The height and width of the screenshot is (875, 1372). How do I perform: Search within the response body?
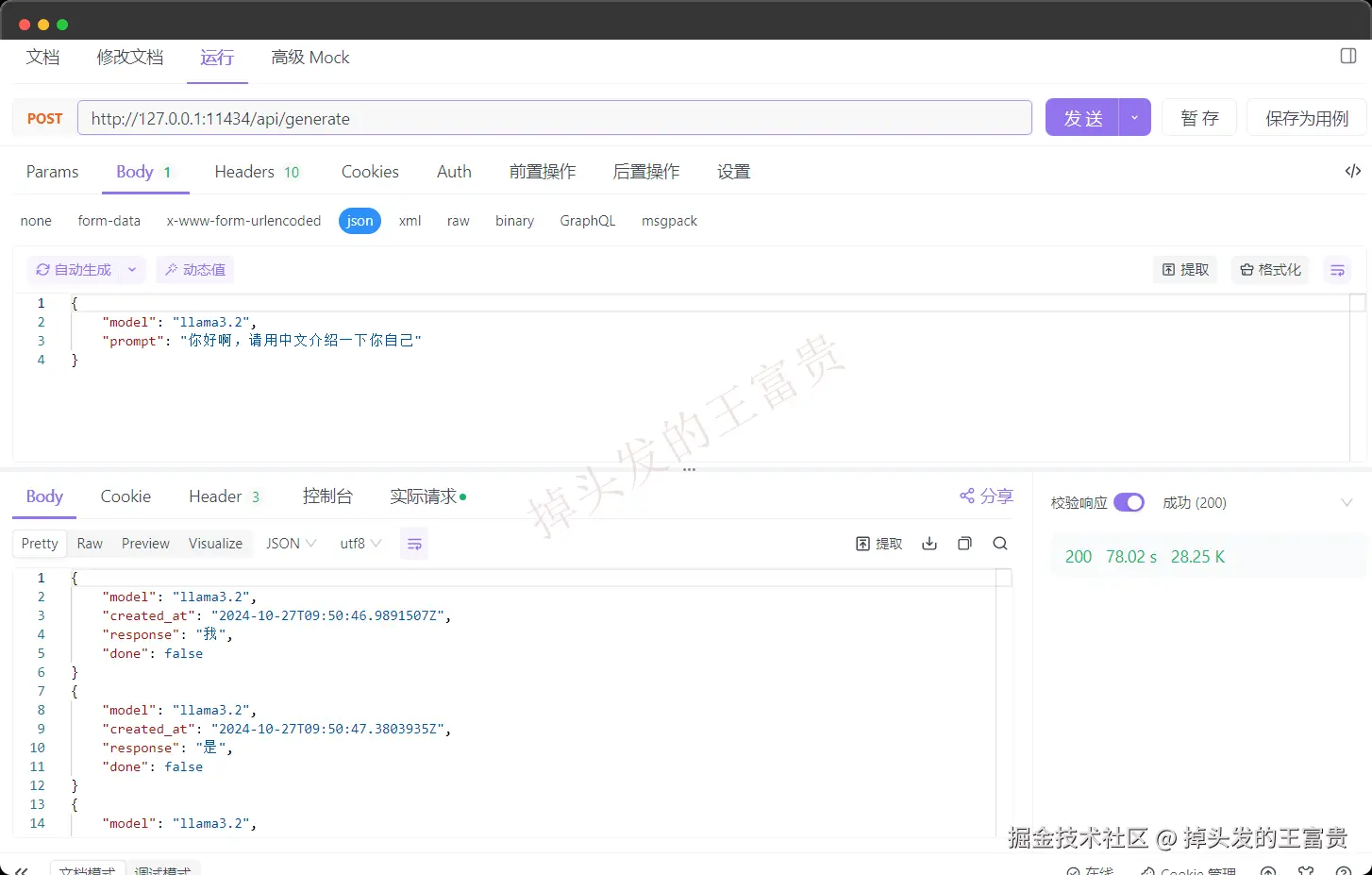point(1000,544)
